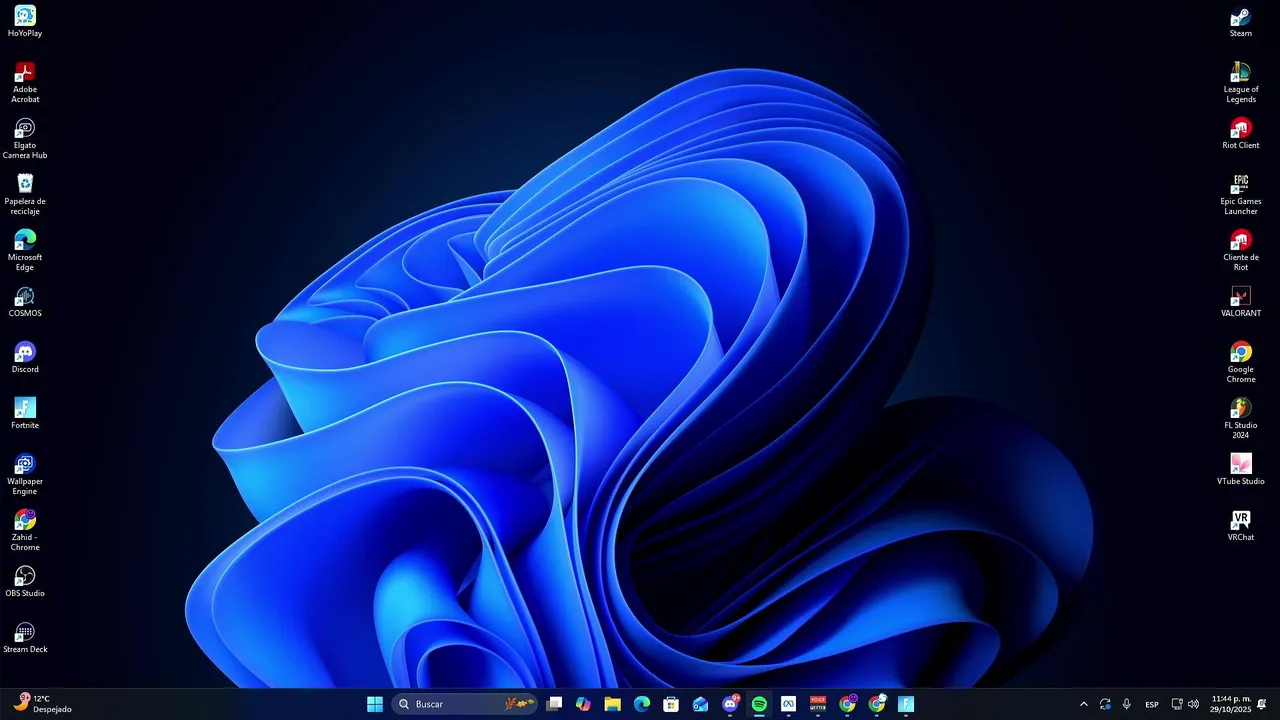Image resolution: width=1280 pixels, height=720 pixels.
Task: Select the Zahid - Chrome desktop shortcut
Action: tap(25, 530)
